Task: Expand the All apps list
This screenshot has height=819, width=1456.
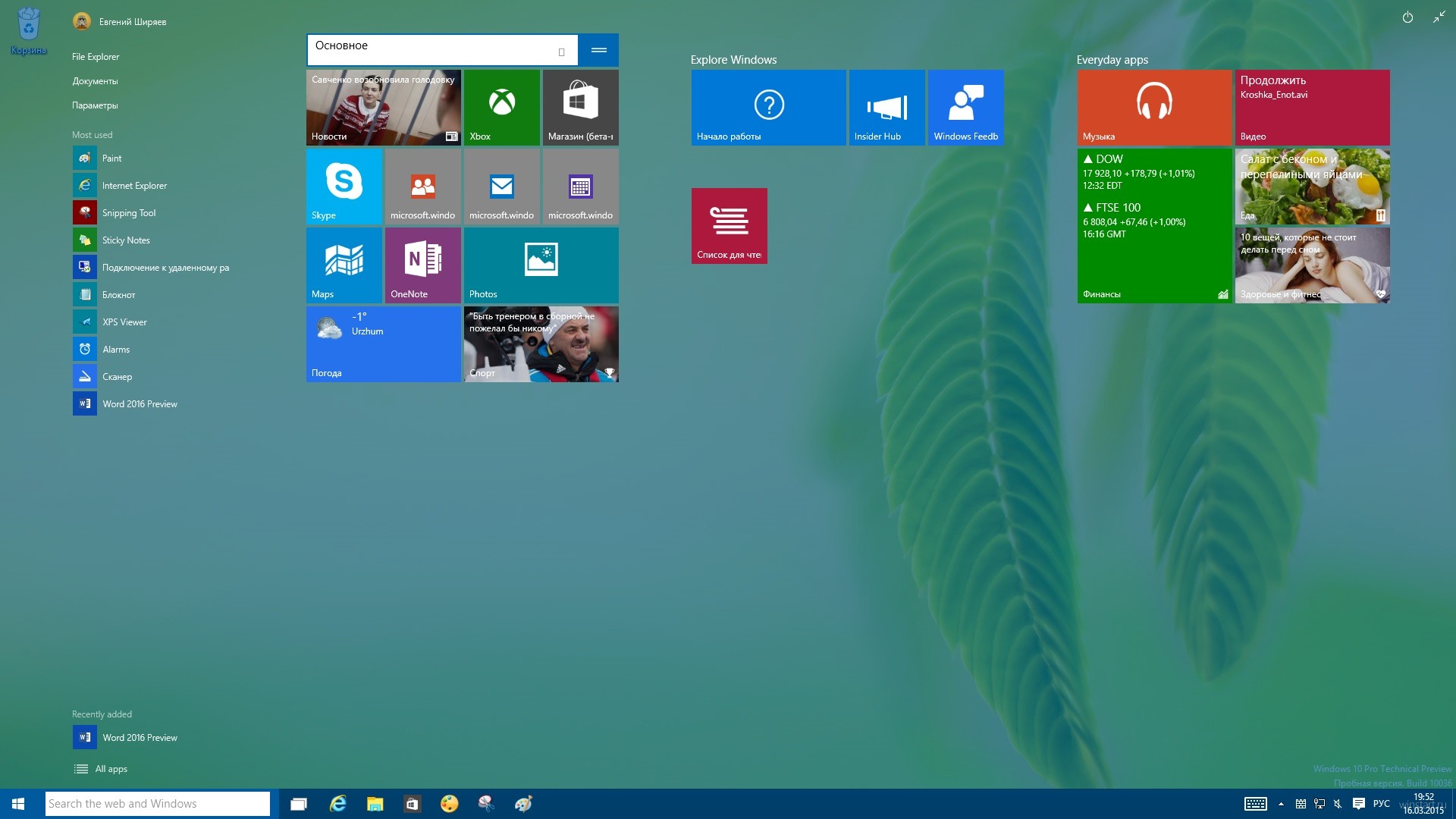Action: click(101, 769)
